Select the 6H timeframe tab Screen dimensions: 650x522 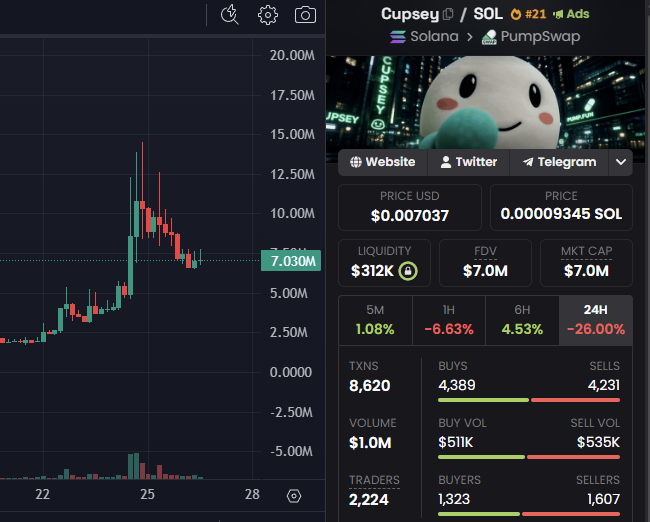click(x=522, y=320)
